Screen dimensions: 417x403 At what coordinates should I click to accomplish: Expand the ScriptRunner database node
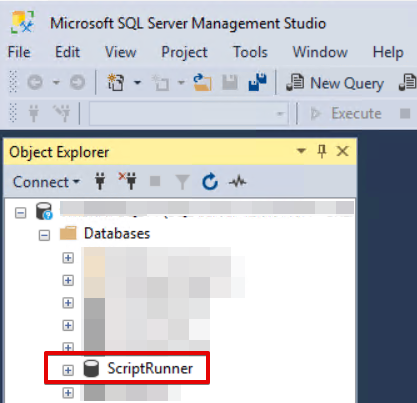coord(68,370)
